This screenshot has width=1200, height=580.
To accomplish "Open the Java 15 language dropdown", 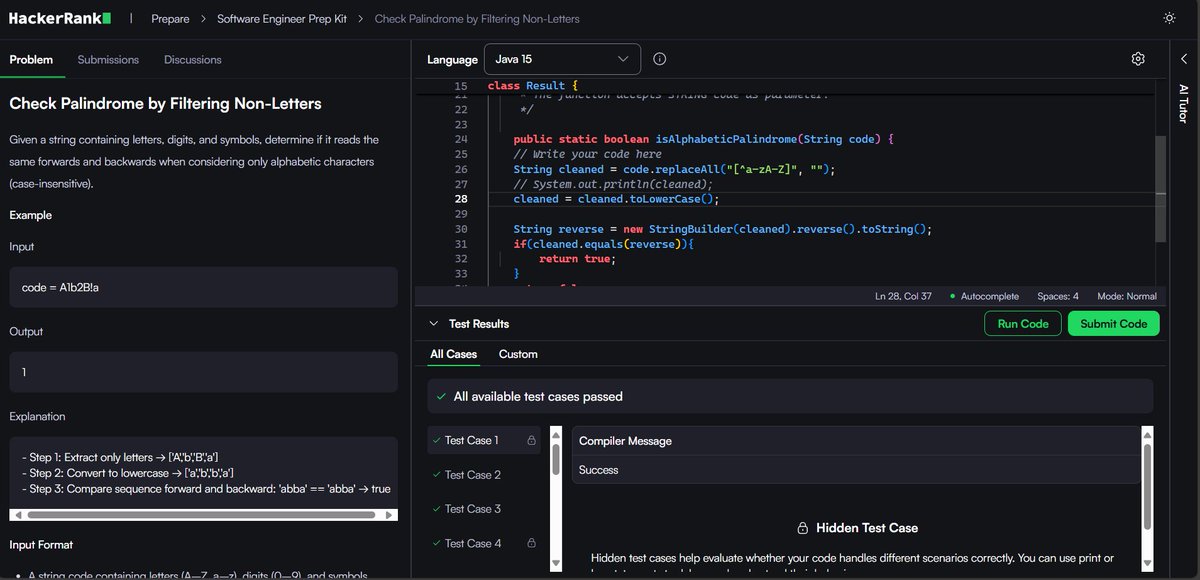I will [562, 59].
